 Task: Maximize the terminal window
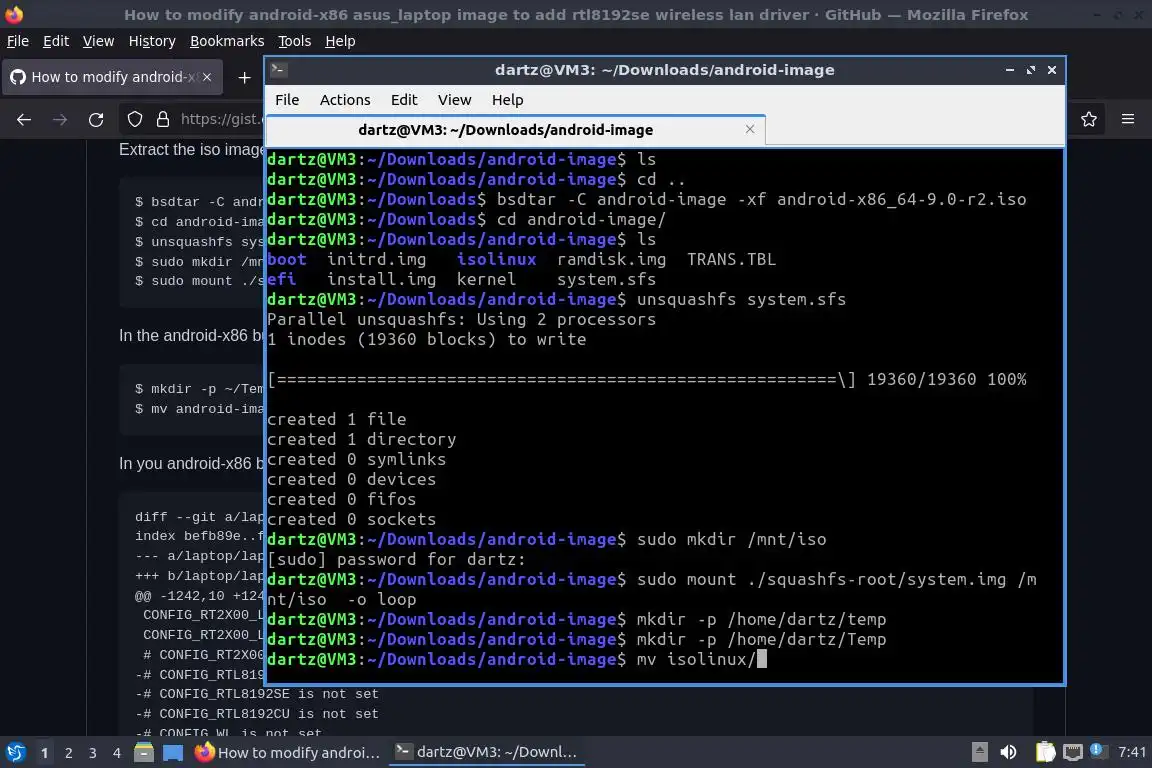pos(1031,70)
